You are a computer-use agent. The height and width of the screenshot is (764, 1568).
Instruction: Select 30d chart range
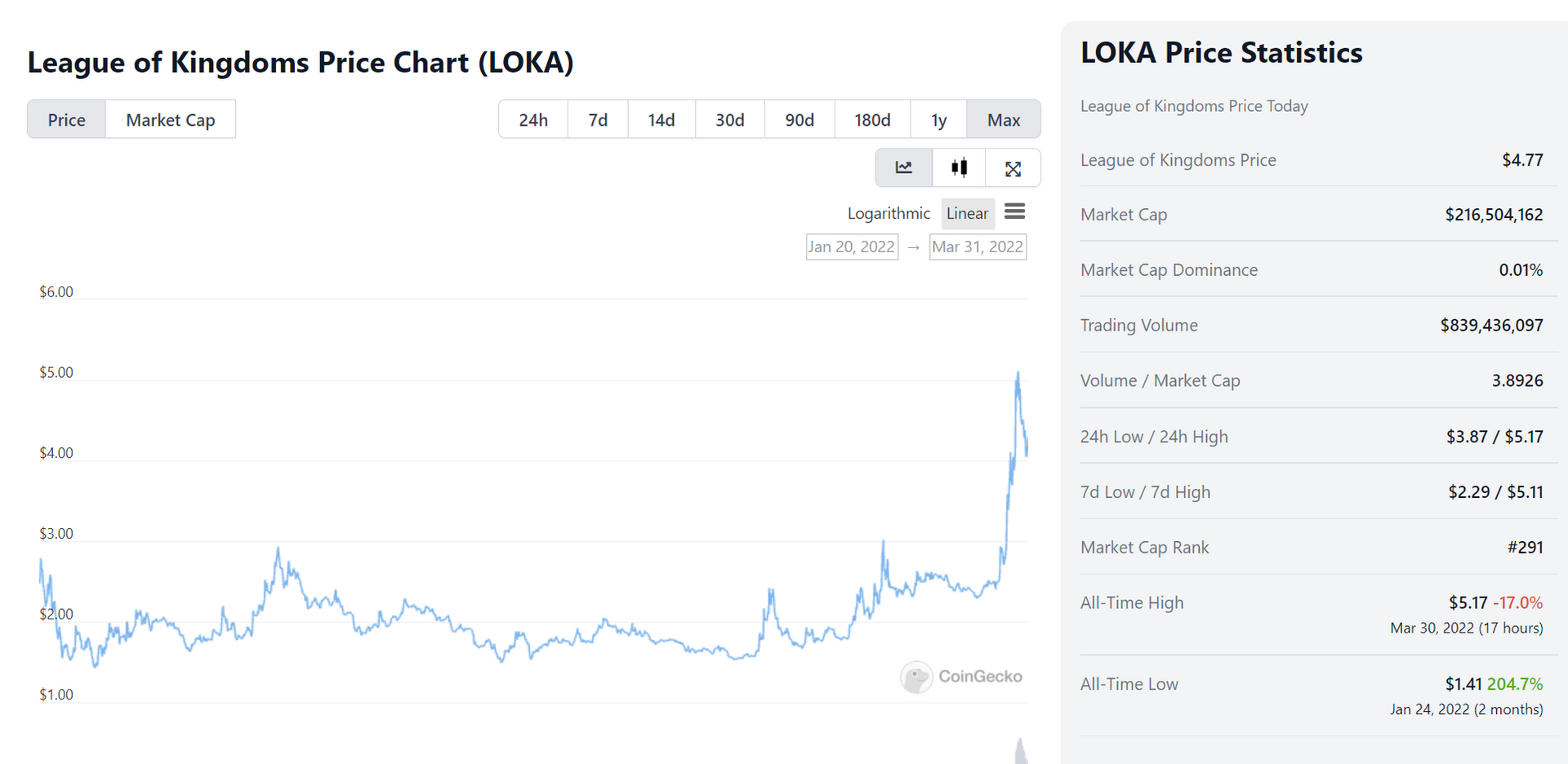[730, 120]
